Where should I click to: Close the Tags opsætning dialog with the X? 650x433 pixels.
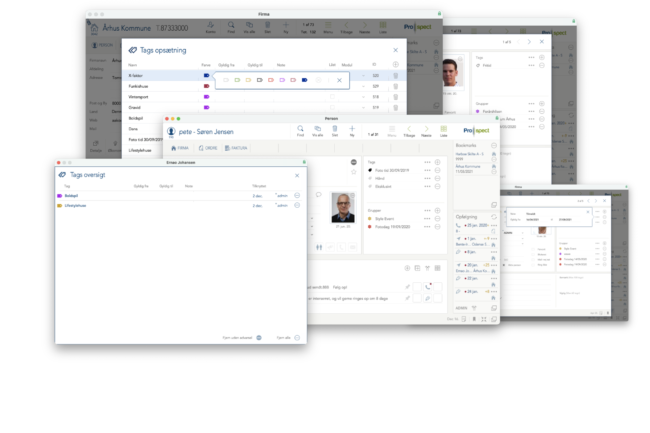[x=395, y=49]
